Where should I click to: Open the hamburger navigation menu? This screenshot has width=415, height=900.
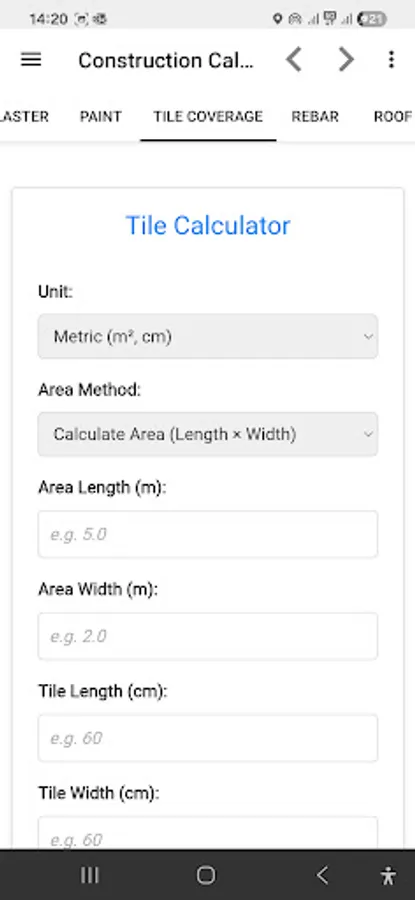pos(31,60)
